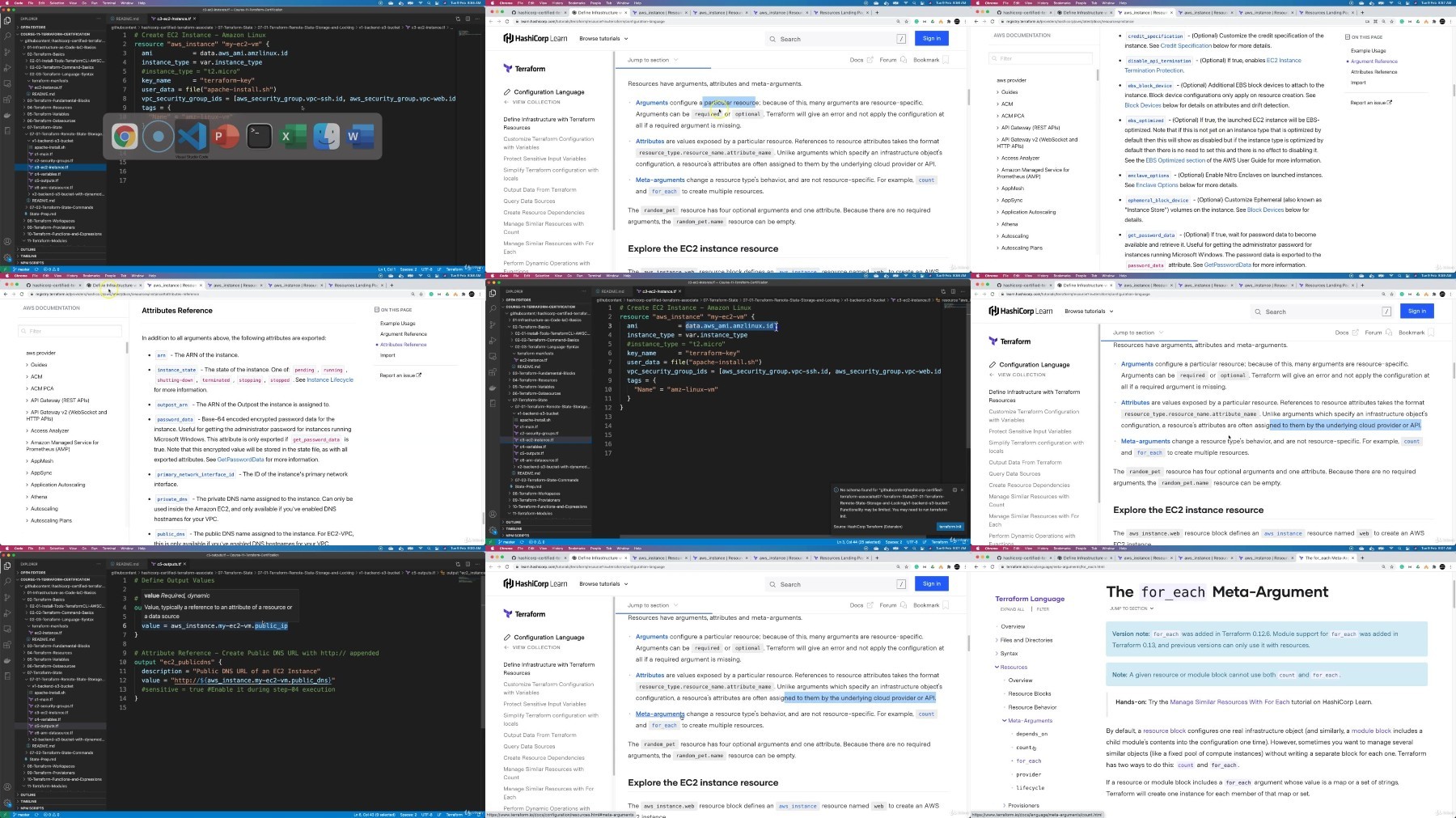1456x818 pixels.
Task: Open Manage Similar Resources With For Each link
Action: pos(1230,701)
